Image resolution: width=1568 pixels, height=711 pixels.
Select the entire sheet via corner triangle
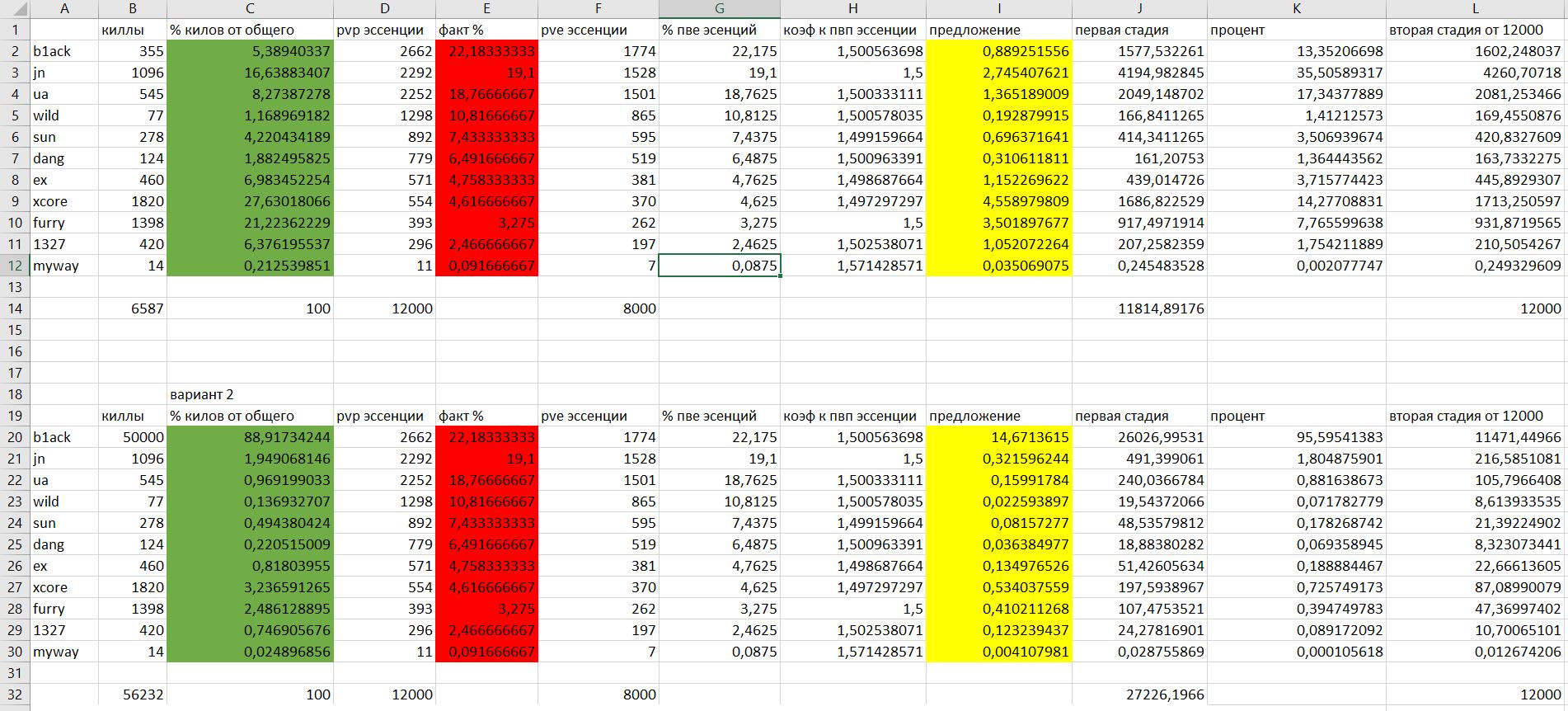(x=15, y=9)
